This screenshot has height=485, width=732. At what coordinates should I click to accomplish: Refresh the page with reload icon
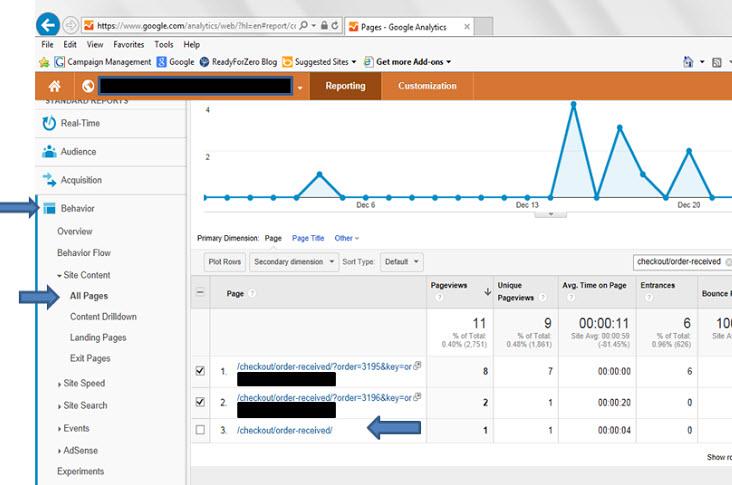tap(335, 26)
